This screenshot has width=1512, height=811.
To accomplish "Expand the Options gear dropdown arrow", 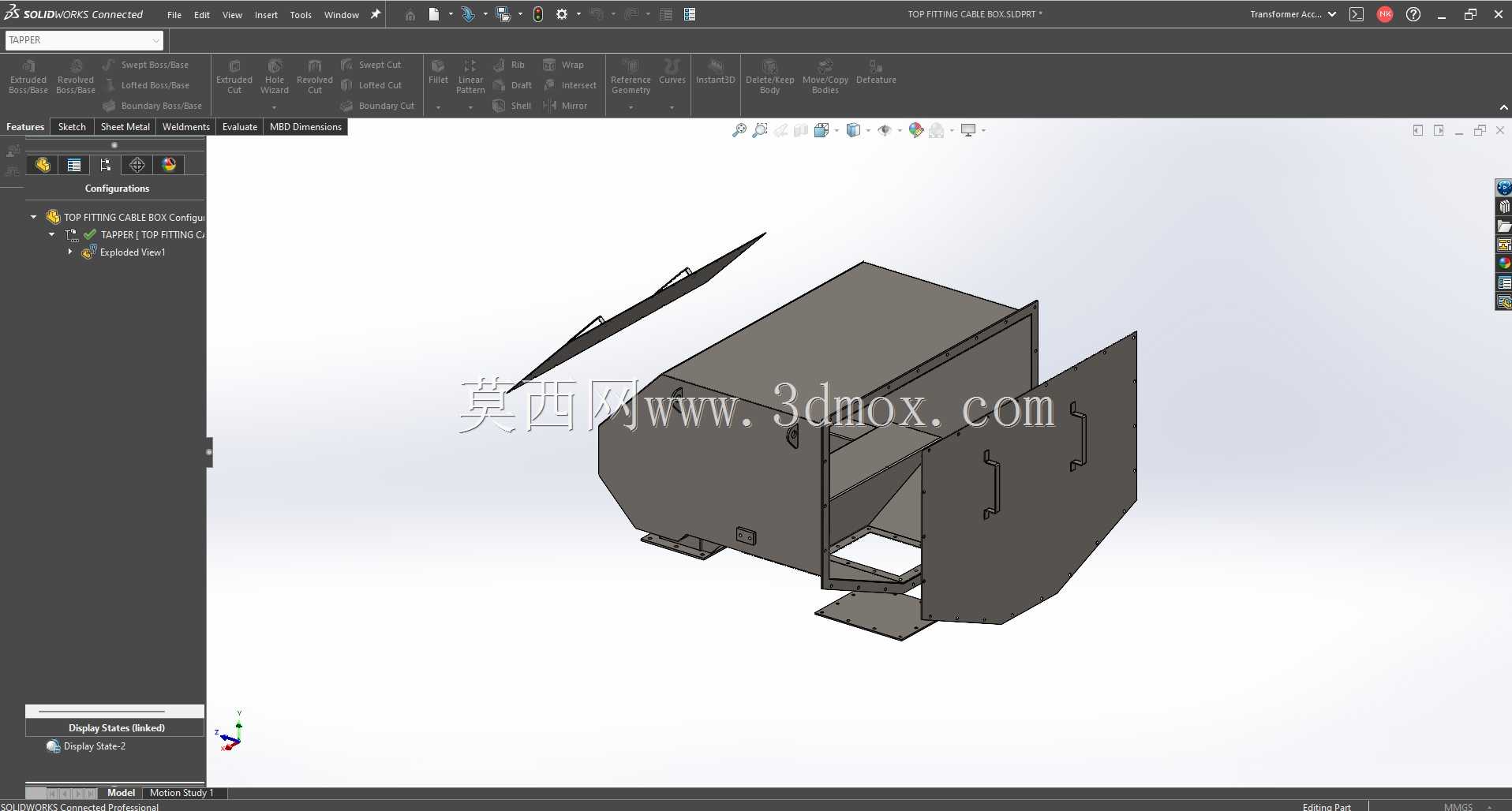I will (578, 14).
